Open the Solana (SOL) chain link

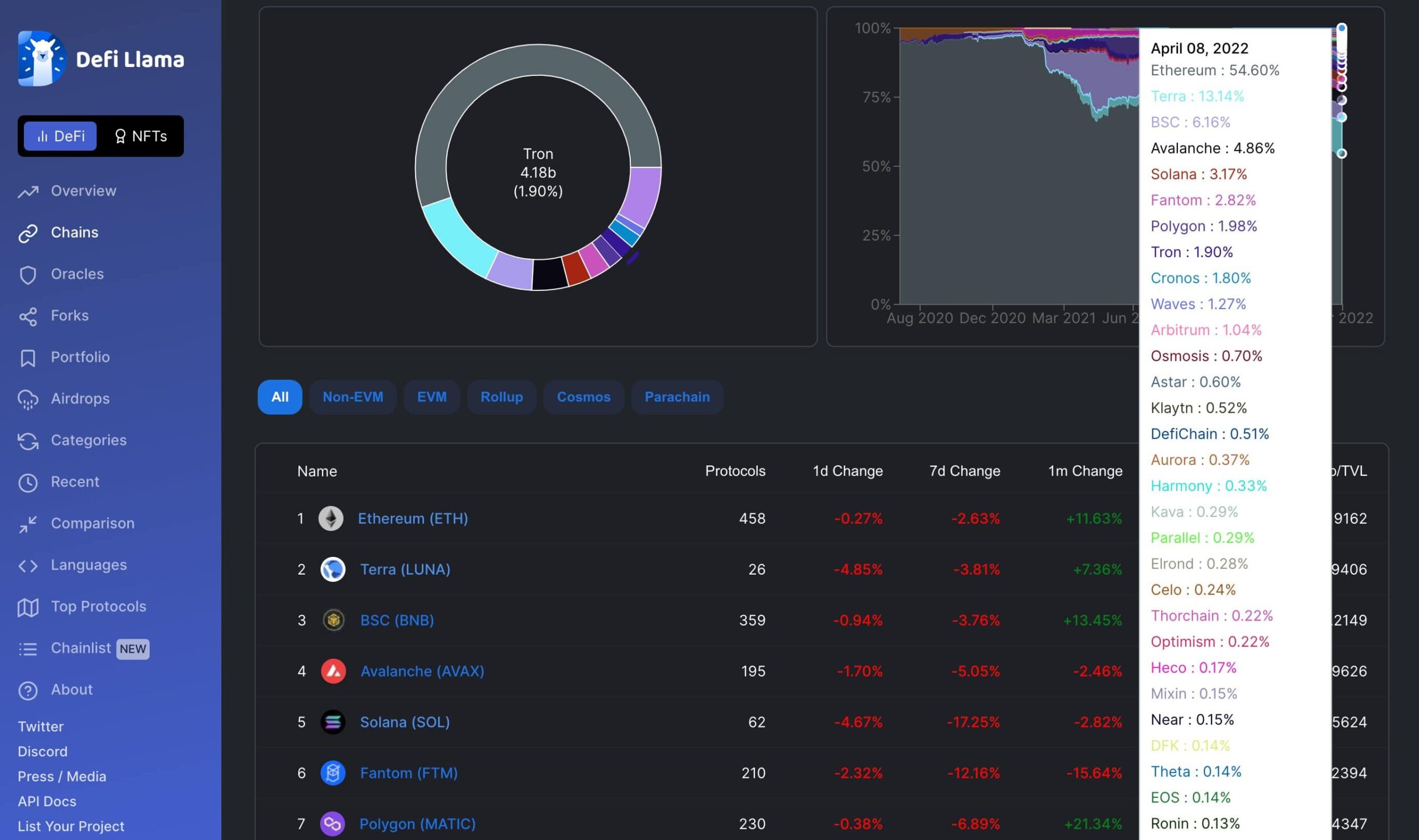[x=405, y=723]
